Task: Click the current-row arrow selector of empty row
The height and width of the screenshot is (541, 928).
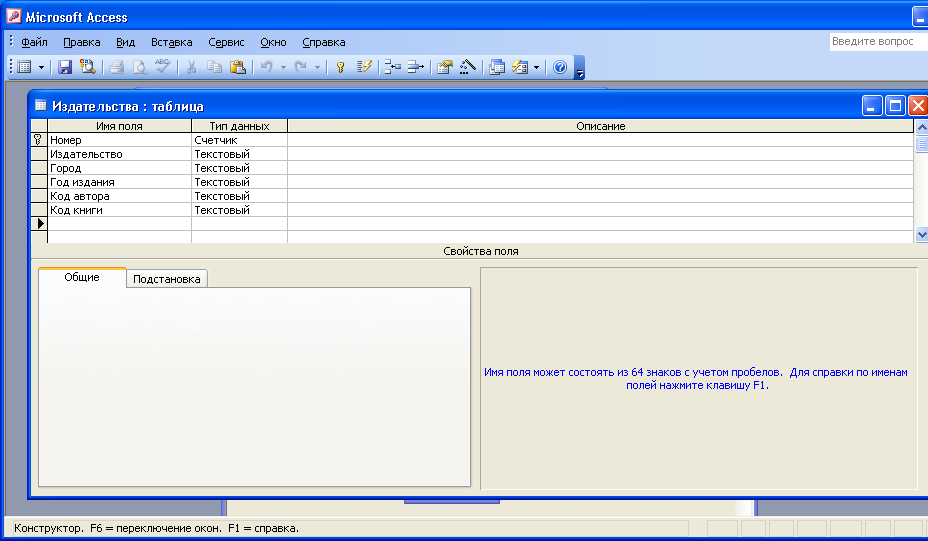Action: pos(39,224)
